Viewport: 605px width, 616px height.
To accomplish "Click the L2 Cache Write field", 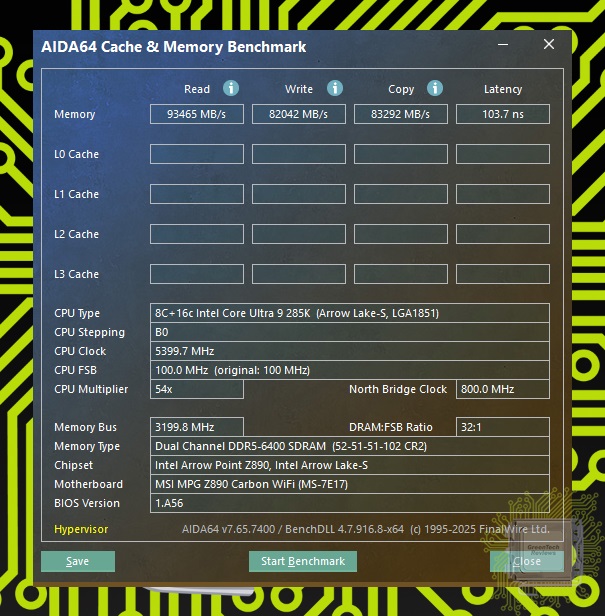I will (299, 234).
